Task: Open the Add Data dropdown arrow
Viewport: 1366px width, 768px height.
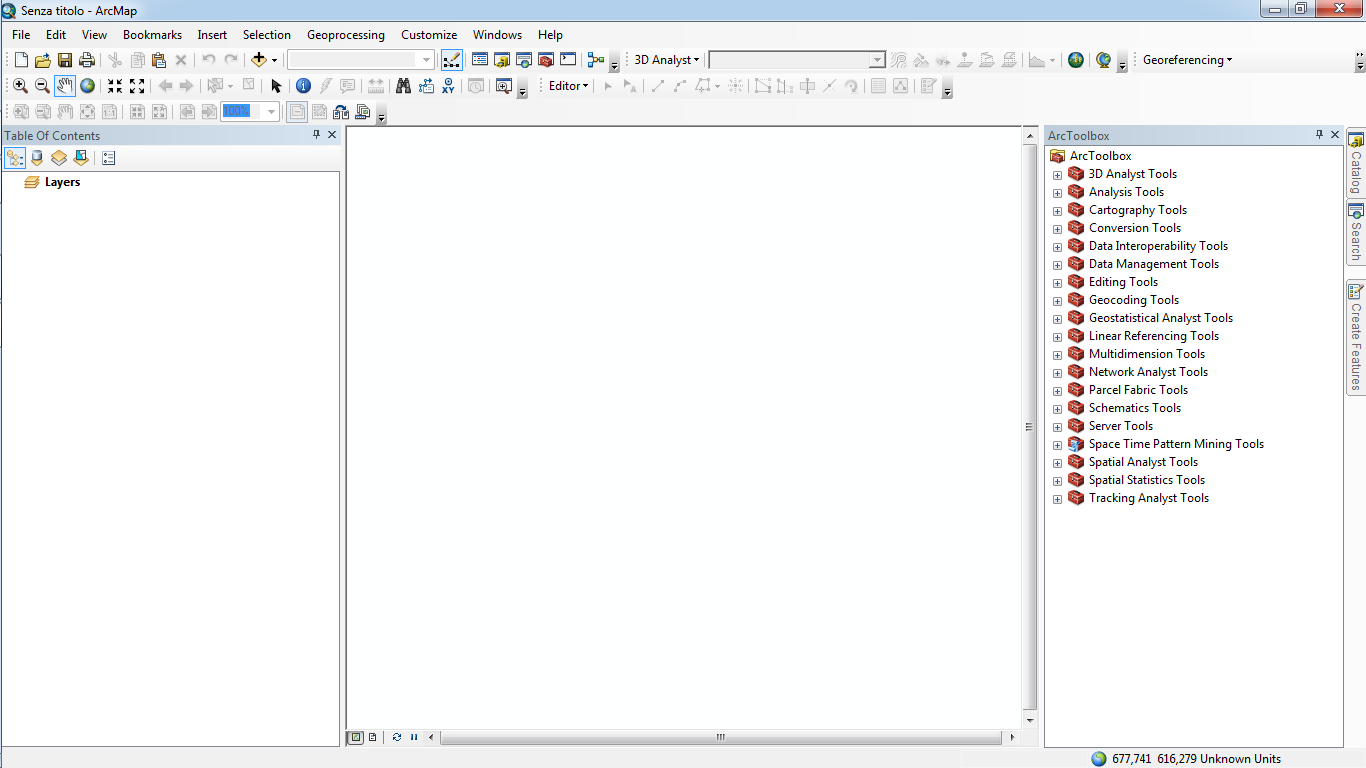Action: tap(274, 60)
